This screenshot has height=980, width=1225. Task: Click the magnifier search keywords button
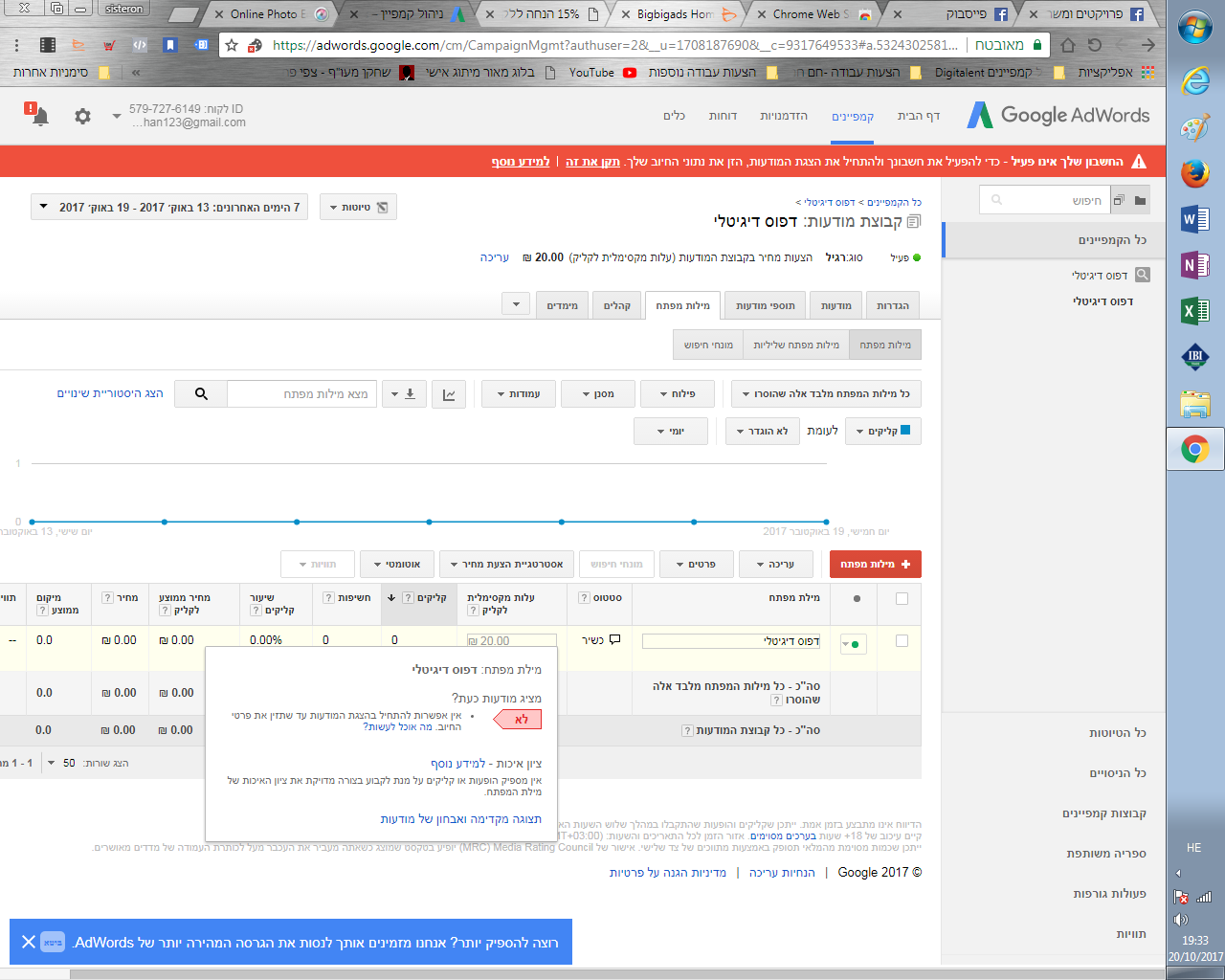(x=201, y=393)
